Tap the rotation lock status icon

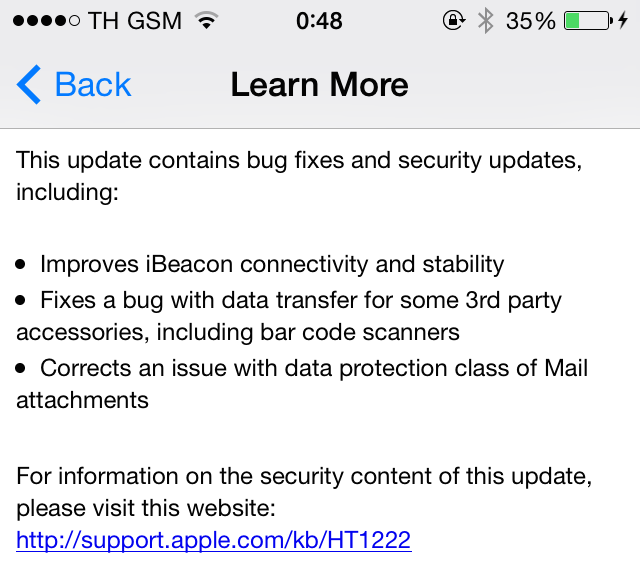click(453, 20)
